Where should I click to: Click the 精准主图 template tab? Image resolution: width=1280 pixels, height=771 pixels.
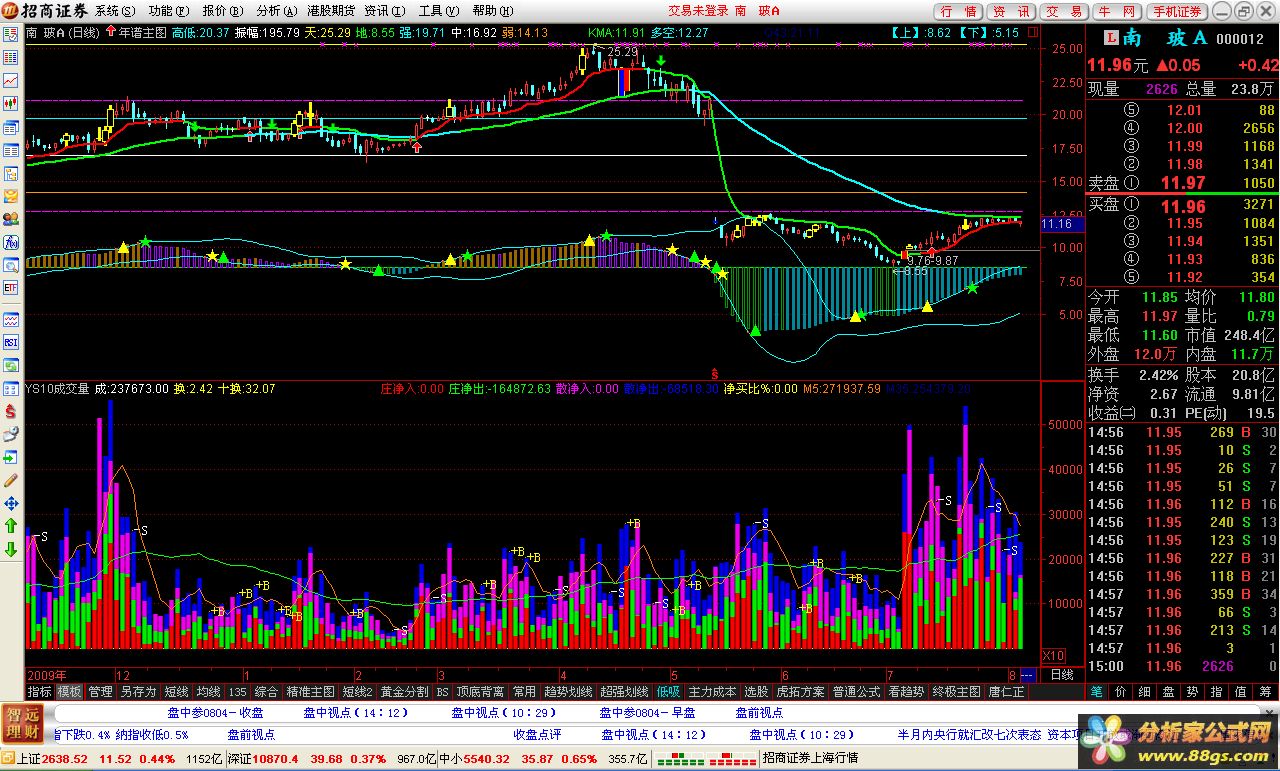pos(310,691)
